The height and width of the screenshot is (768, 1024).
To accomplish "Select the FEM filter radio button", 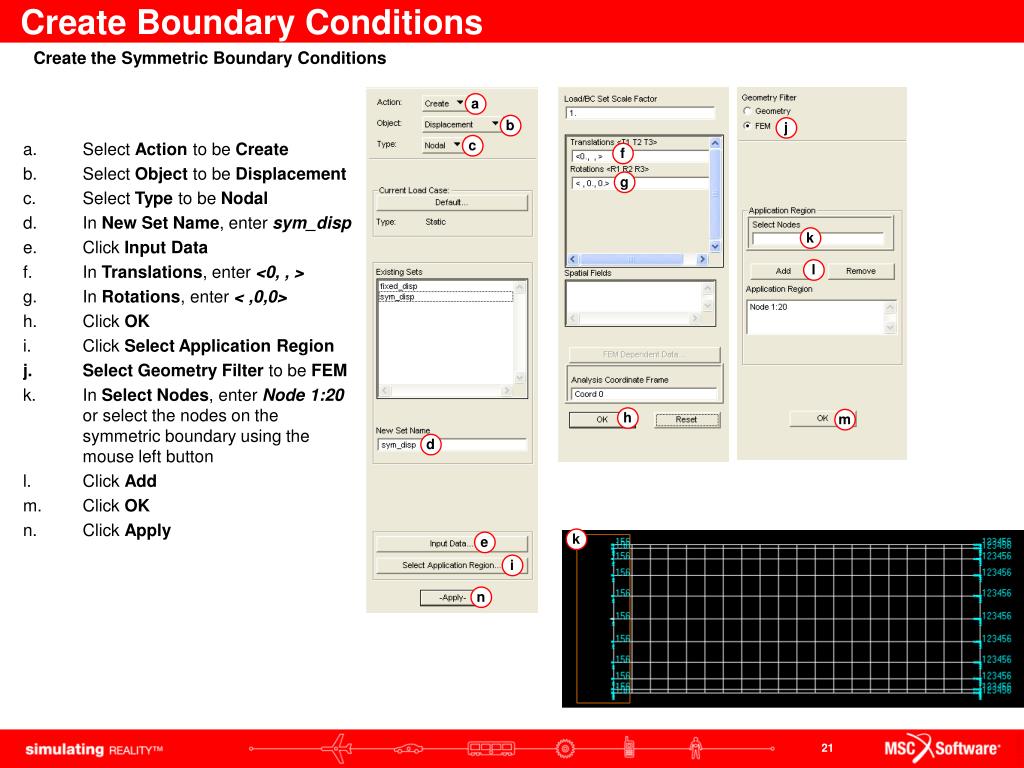I will pyautogui.click(x=748, y=126).
